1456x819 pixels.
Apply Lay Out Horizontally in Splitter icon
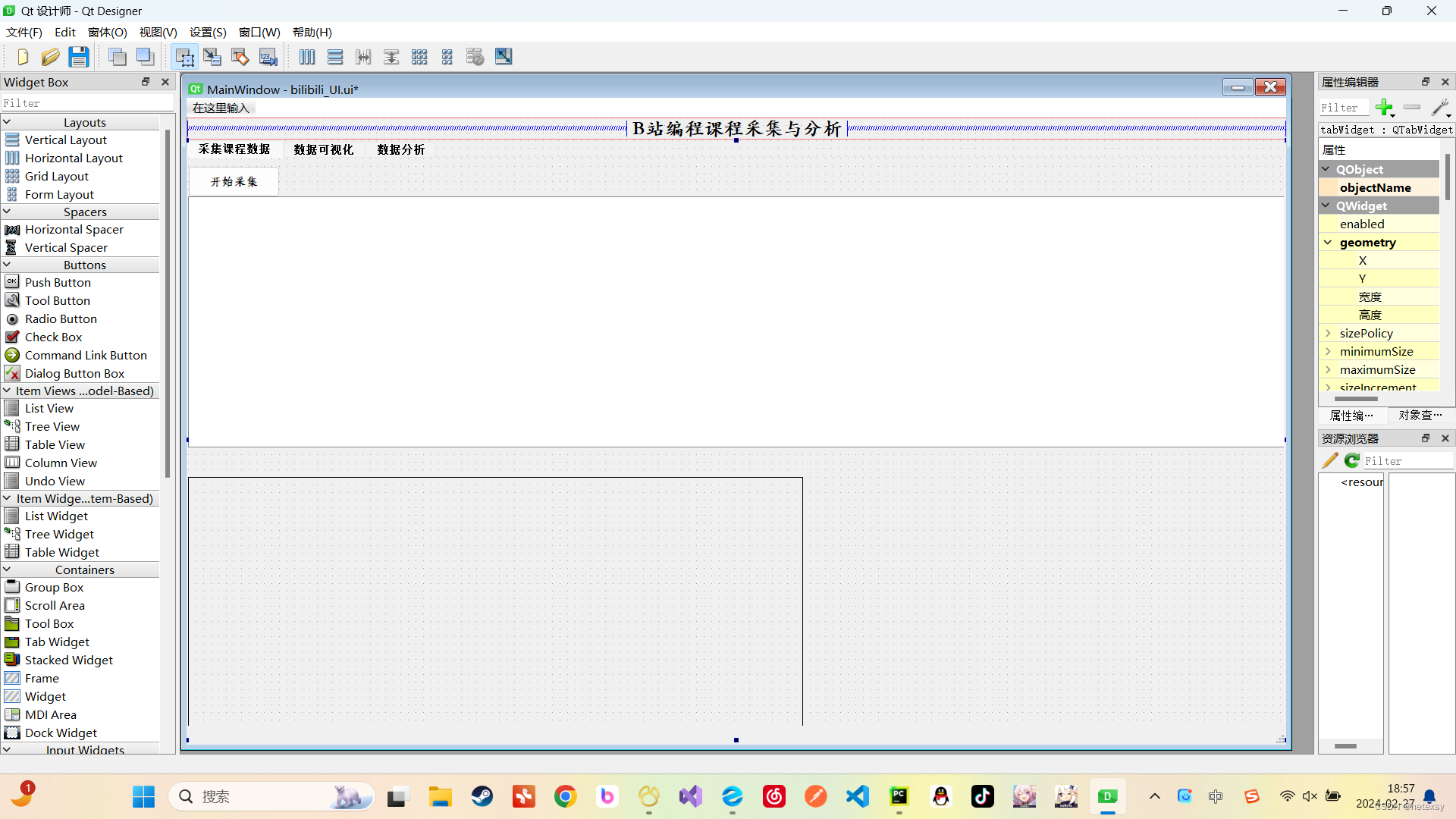click(363, 57)
